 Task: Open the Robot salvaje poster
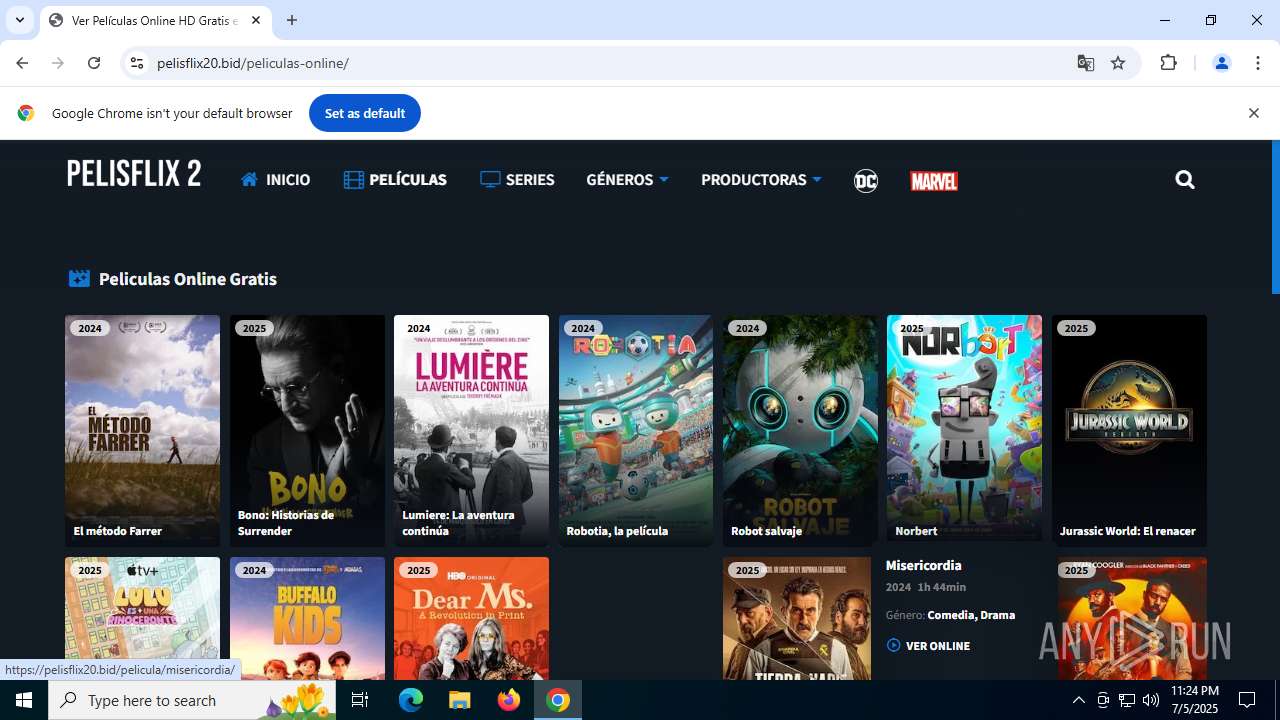(800, 431)
